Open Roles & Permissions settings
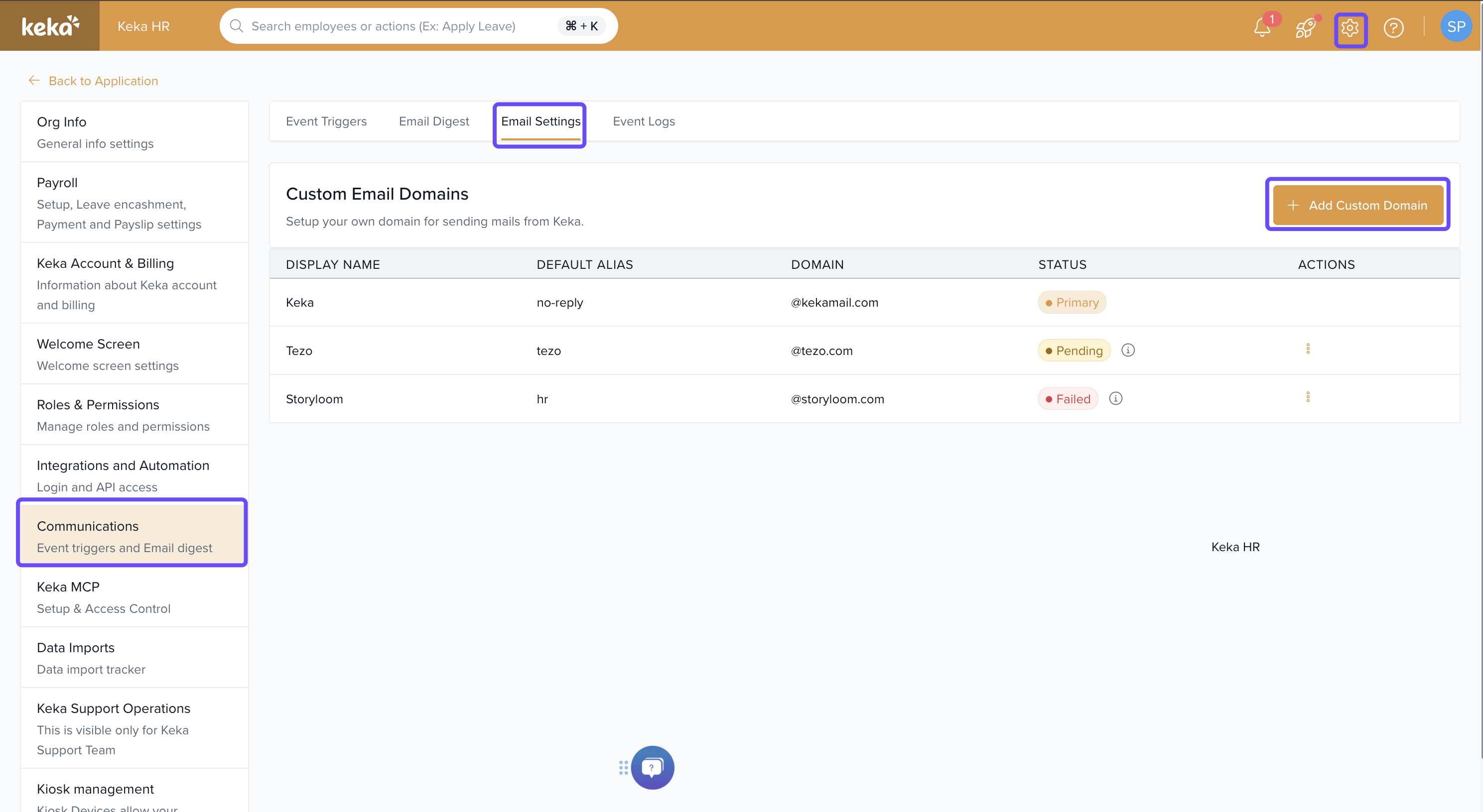This screenshot has height=812, width=1483. click(x=134, y=414)
